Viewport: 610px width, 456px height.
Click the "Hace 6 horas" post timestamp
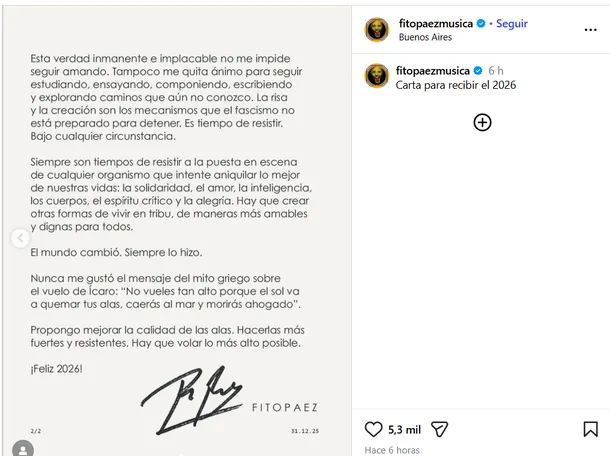point(393,450)
